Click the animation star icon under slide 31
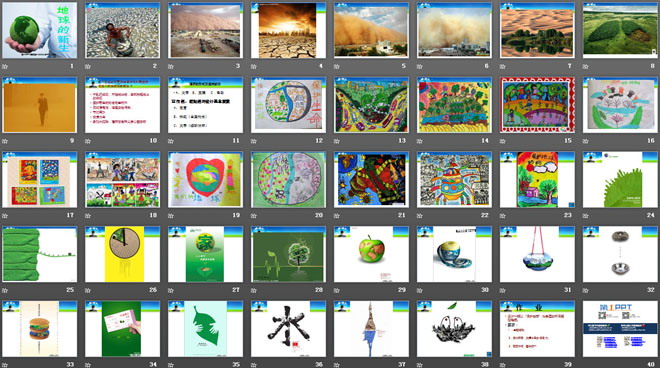The height and width of the screenshot is (368, 660). 503,290
